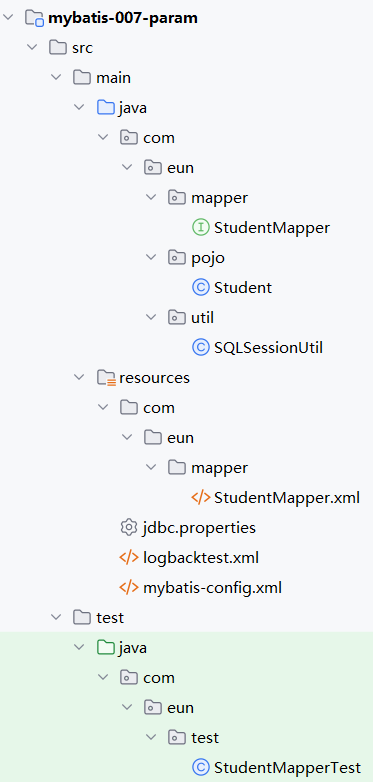
Task: Click the logbacktest.xml file icon
Action: (128, 558)
